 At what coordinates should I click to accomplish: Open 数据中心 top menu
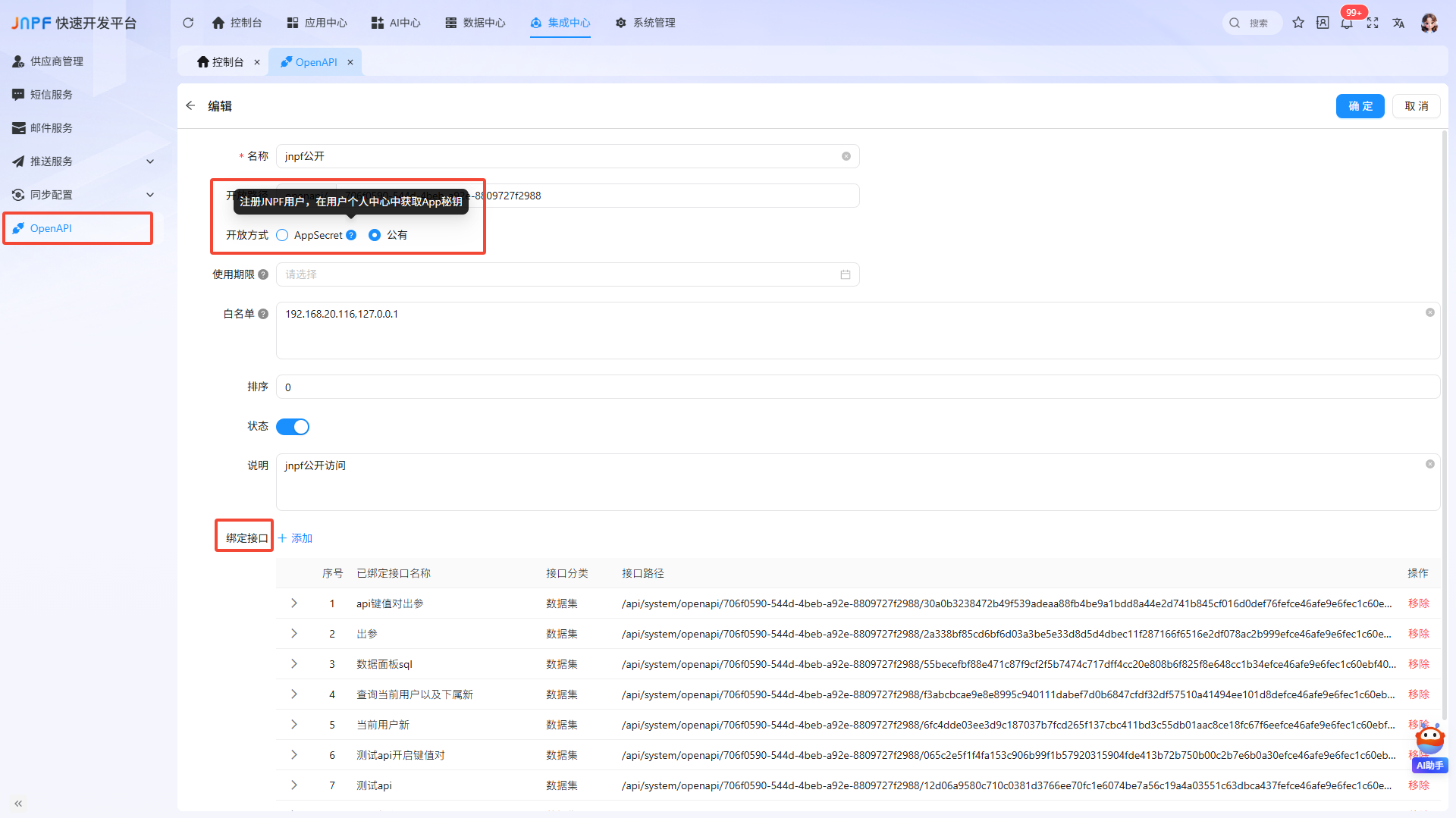pyautogui.click(x=475, y=23)
